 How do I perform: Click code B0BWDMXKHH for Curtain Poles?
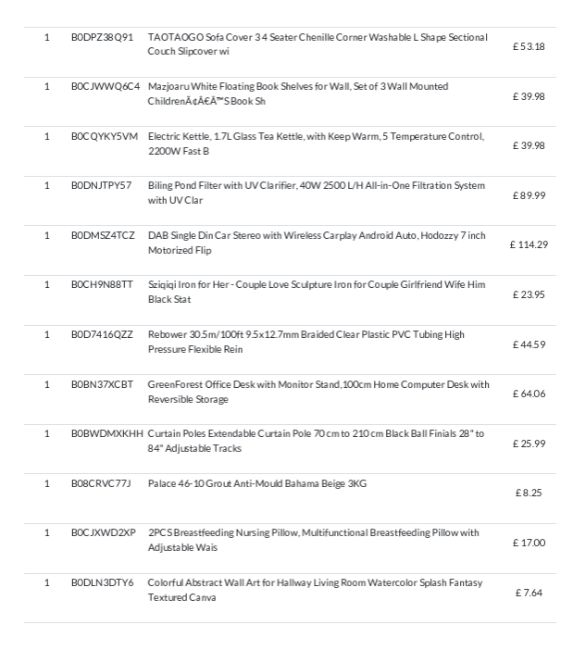coord(107,434)
